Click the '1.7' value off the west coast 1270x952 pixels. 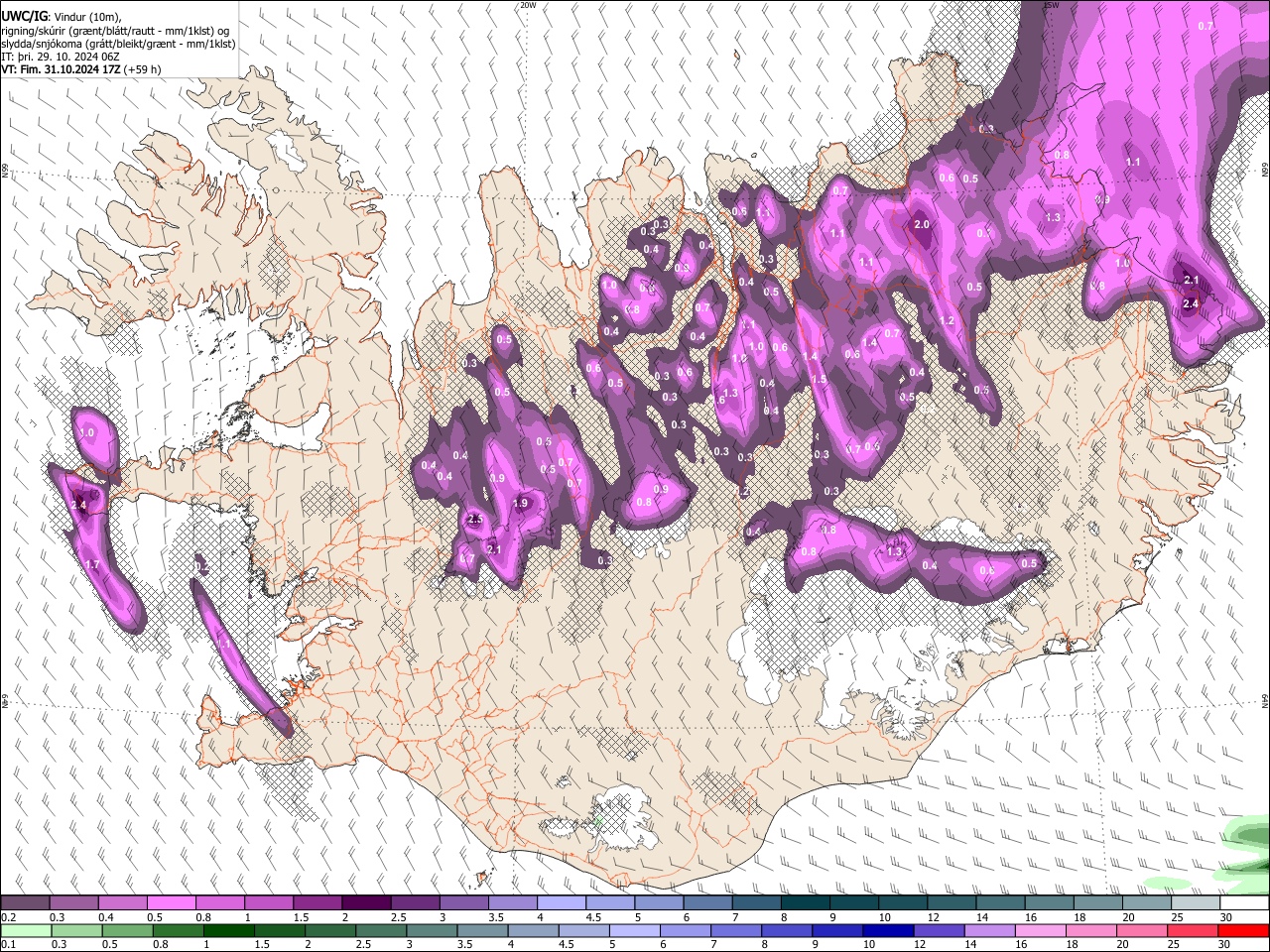[x=92, y=564]
